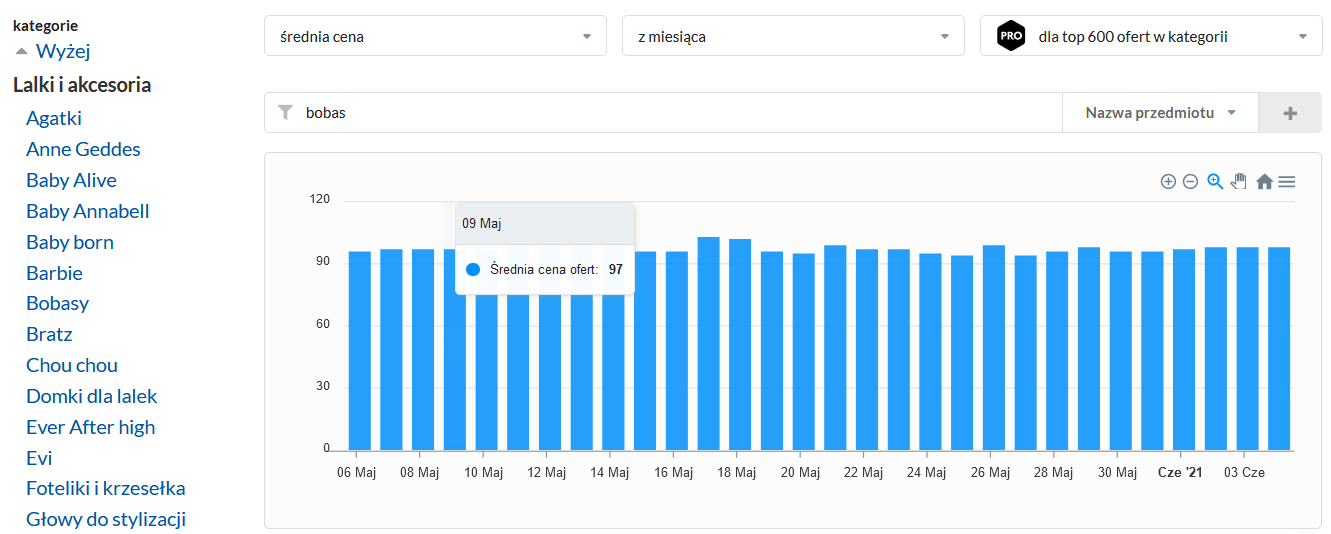Select the 'Barbie' category link
1331x534 pixels.
coord(54,273)
